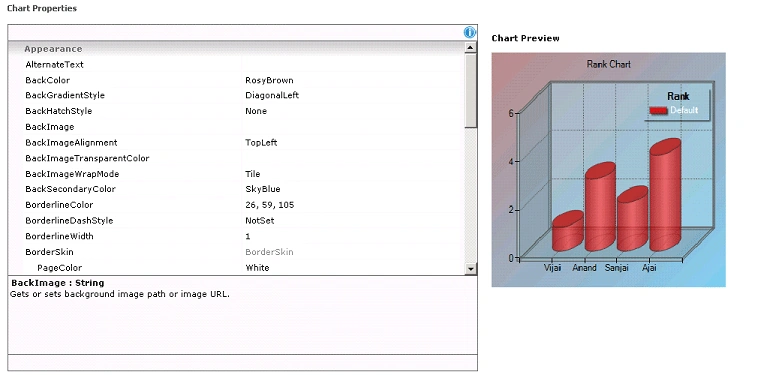Click the BackImage : String description heading

pyautogui.click(x=58, y=283)
